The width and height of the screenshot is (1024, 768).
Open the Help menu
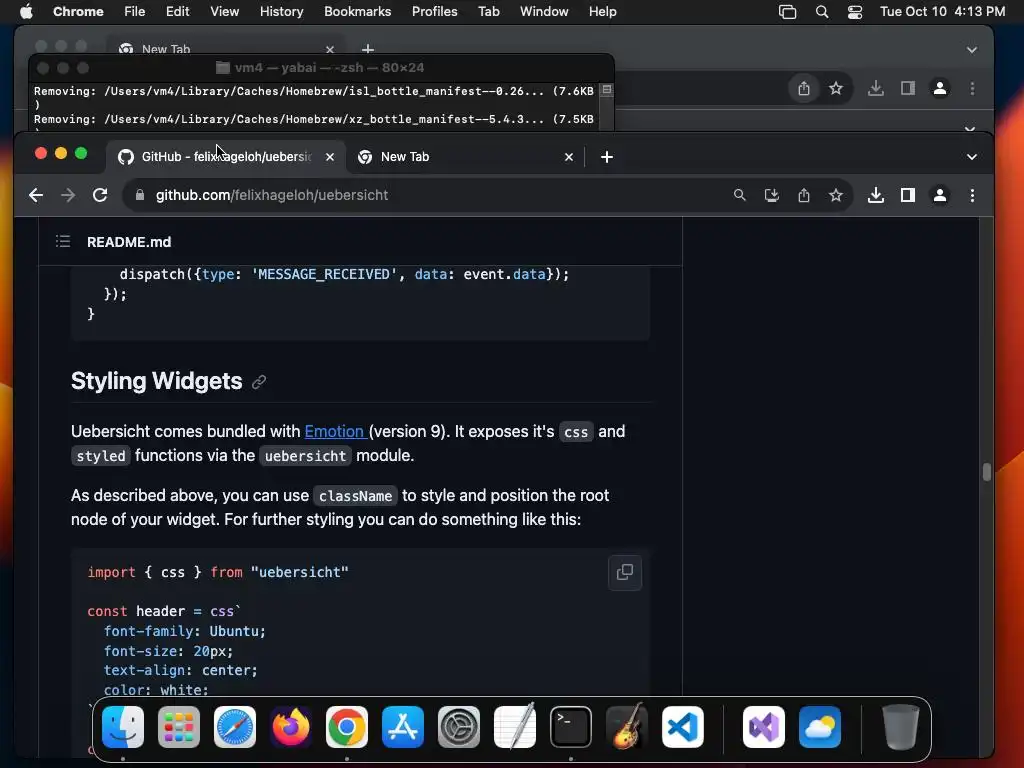(x=602, y=12)
